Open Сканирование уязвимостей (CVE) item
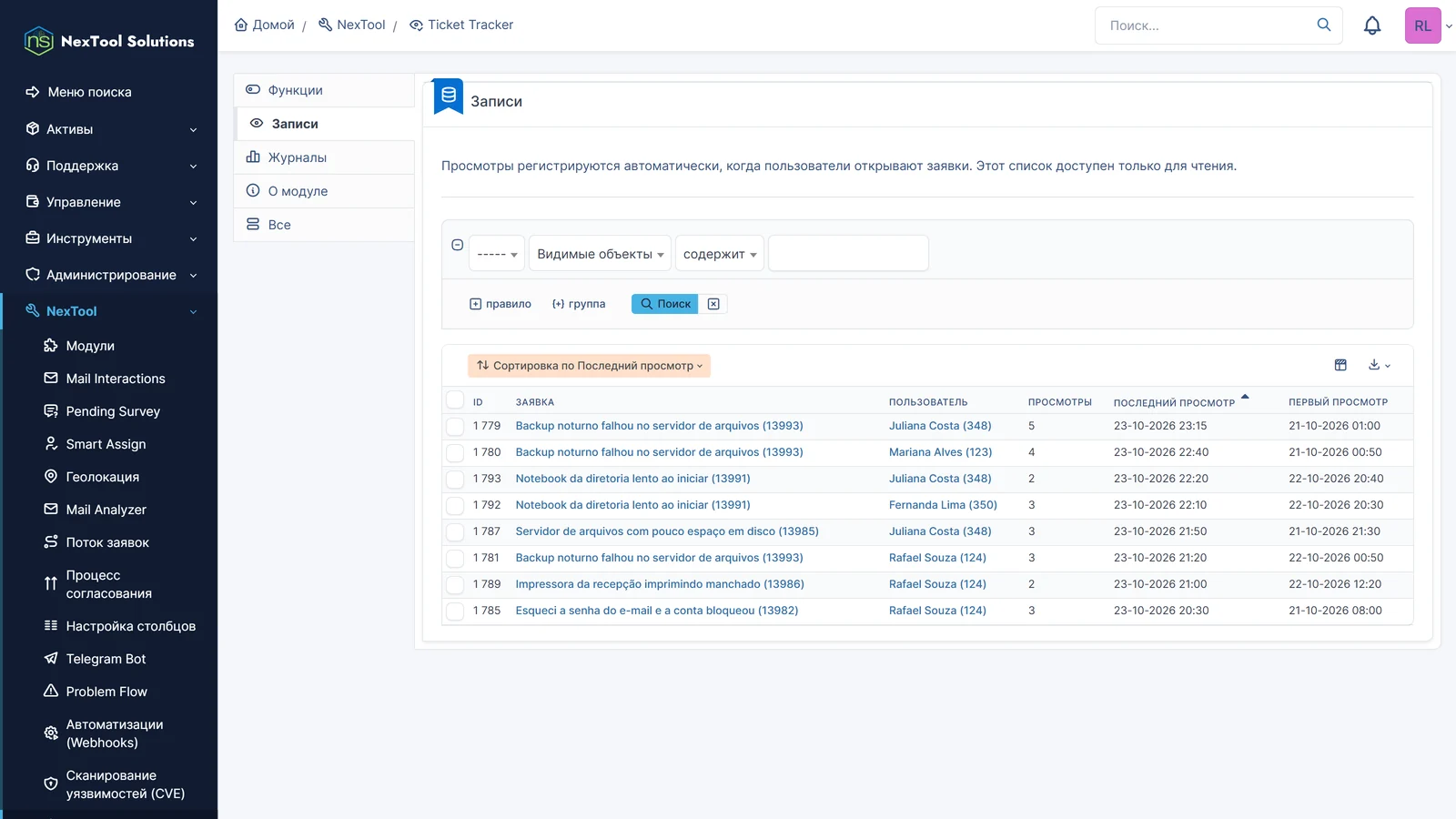1456x819 pixels. (x=125, y=784)
